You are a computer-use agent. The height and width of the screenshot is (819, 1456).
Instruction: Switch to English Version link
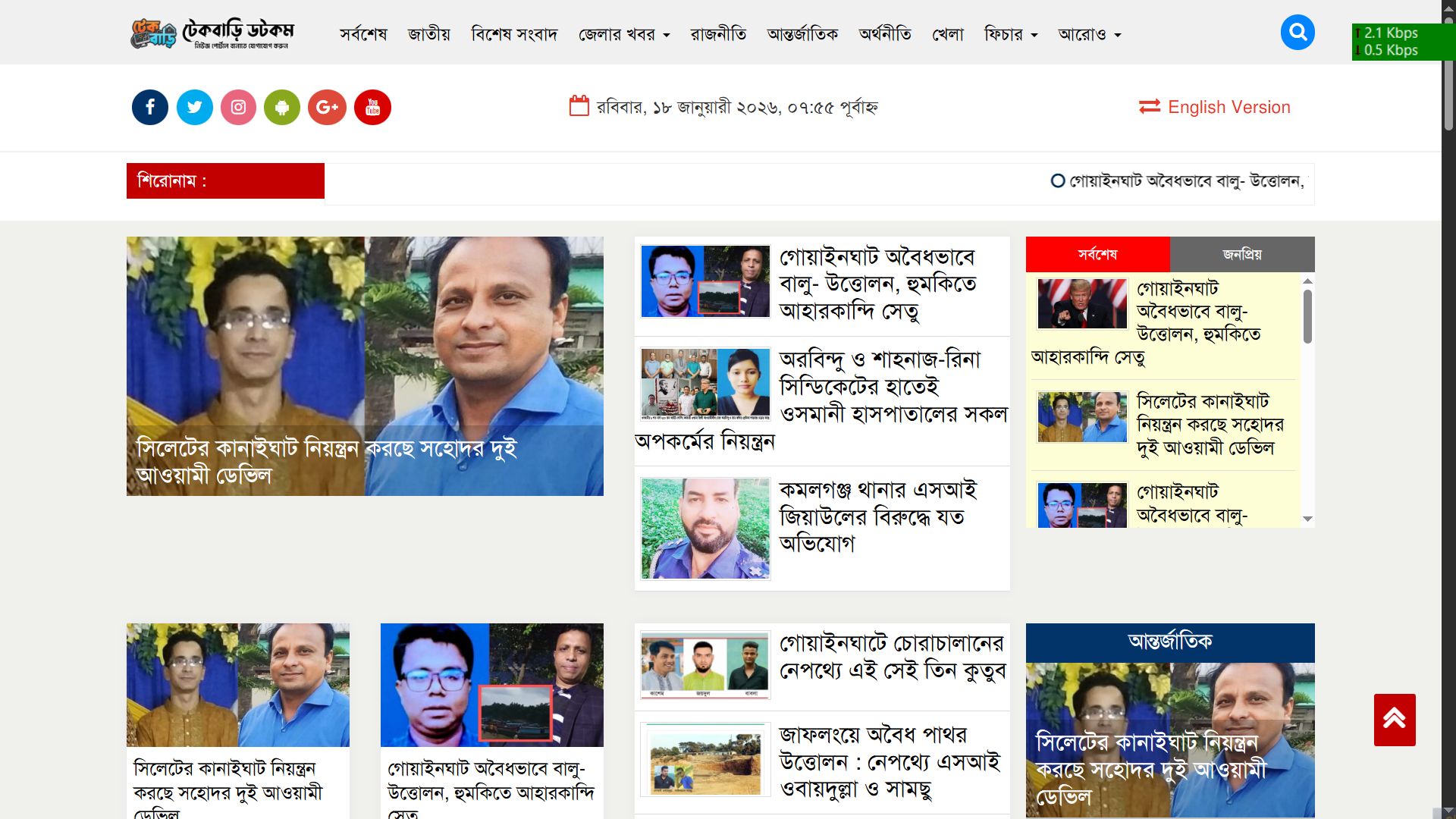1214,108
